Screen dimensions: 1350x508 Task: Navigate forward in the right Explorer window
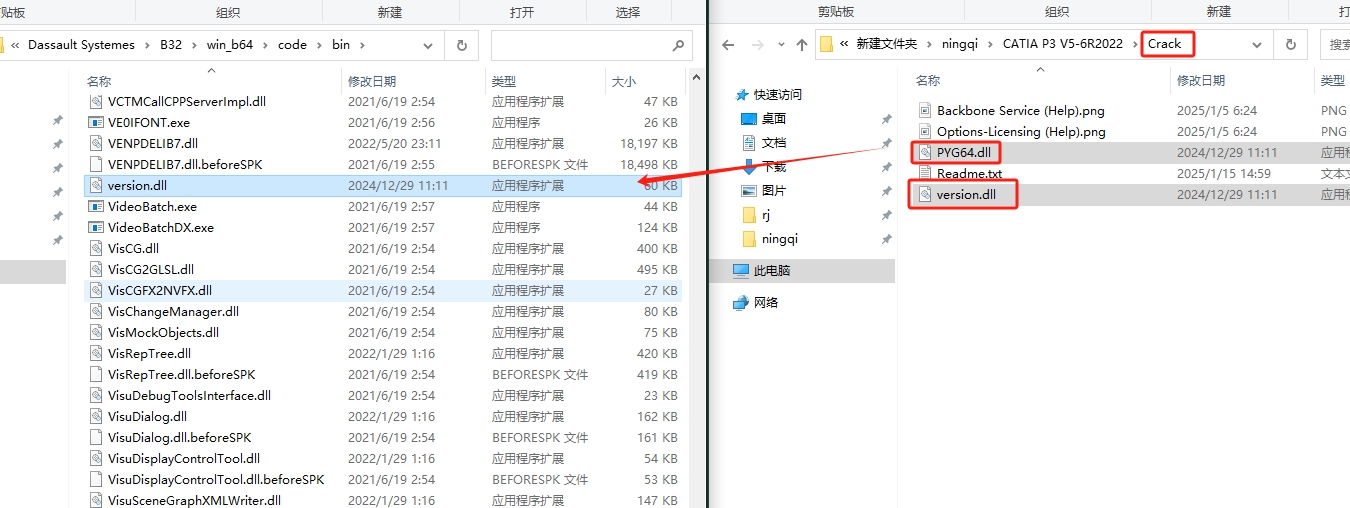[x=755, y=45]
